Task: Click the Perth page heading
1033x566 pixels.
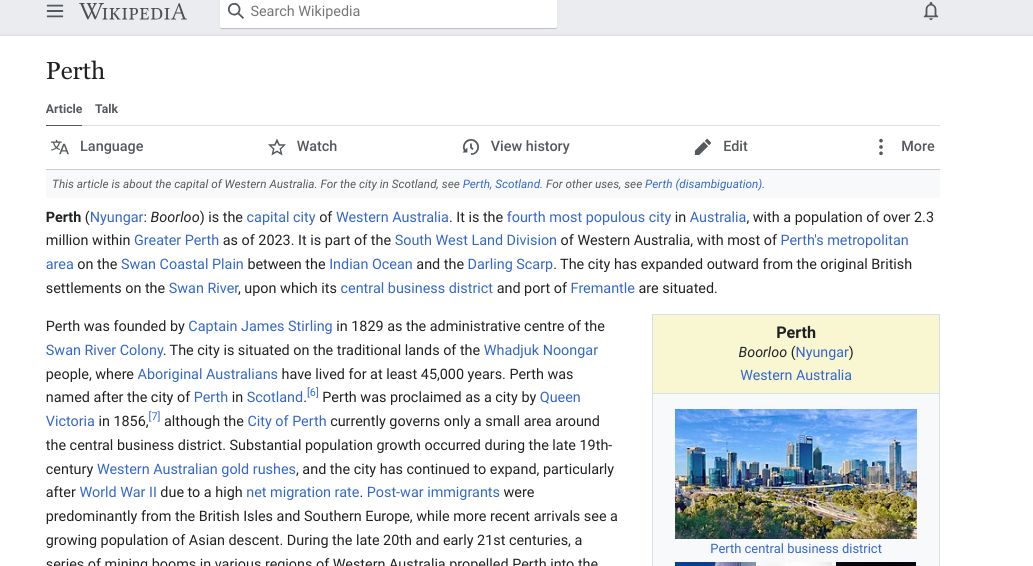Action: [75, 71]
